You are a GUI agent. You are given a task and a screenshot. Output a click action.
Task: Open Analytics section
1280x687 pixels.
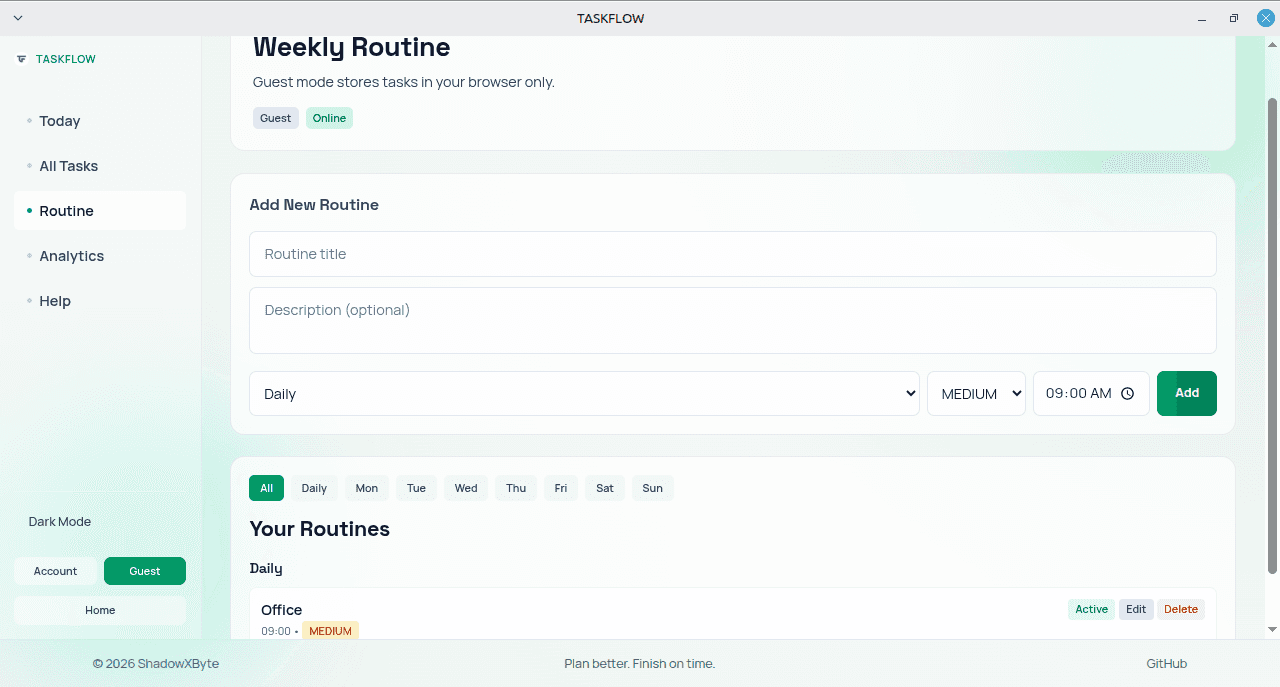click(x=100, y=256)
